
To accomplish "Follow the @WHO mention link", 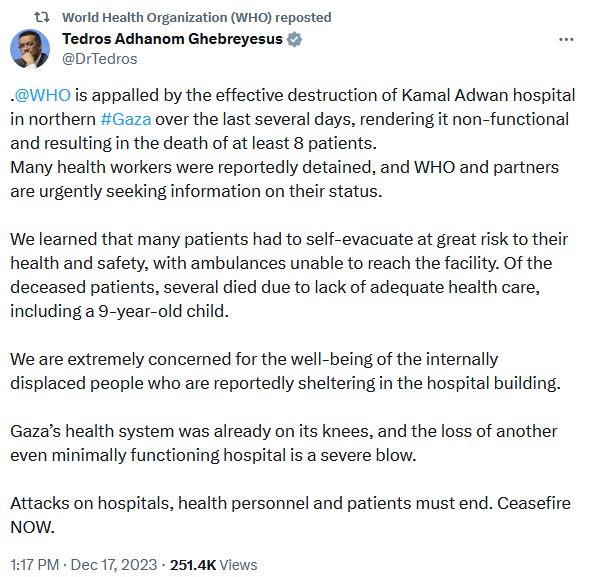I will tap(43, 95).
